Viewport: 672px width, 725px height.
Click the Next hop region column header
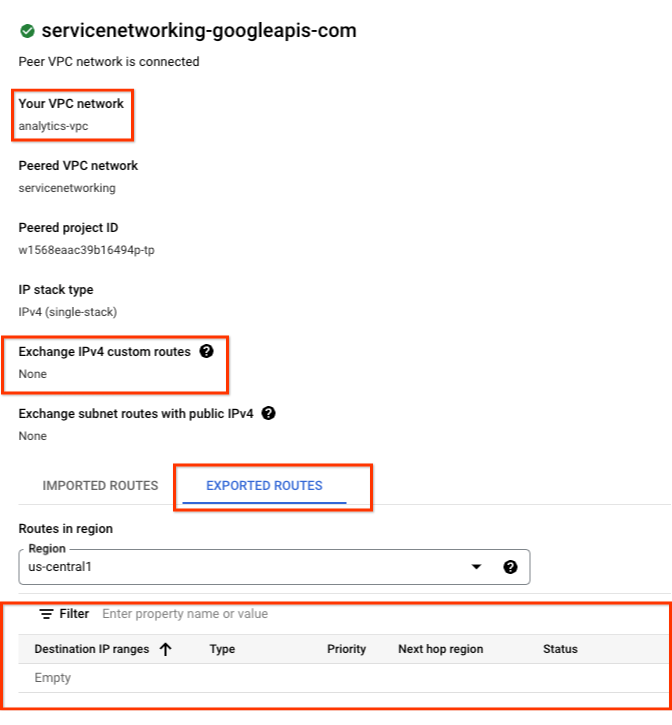coord(440,649)
